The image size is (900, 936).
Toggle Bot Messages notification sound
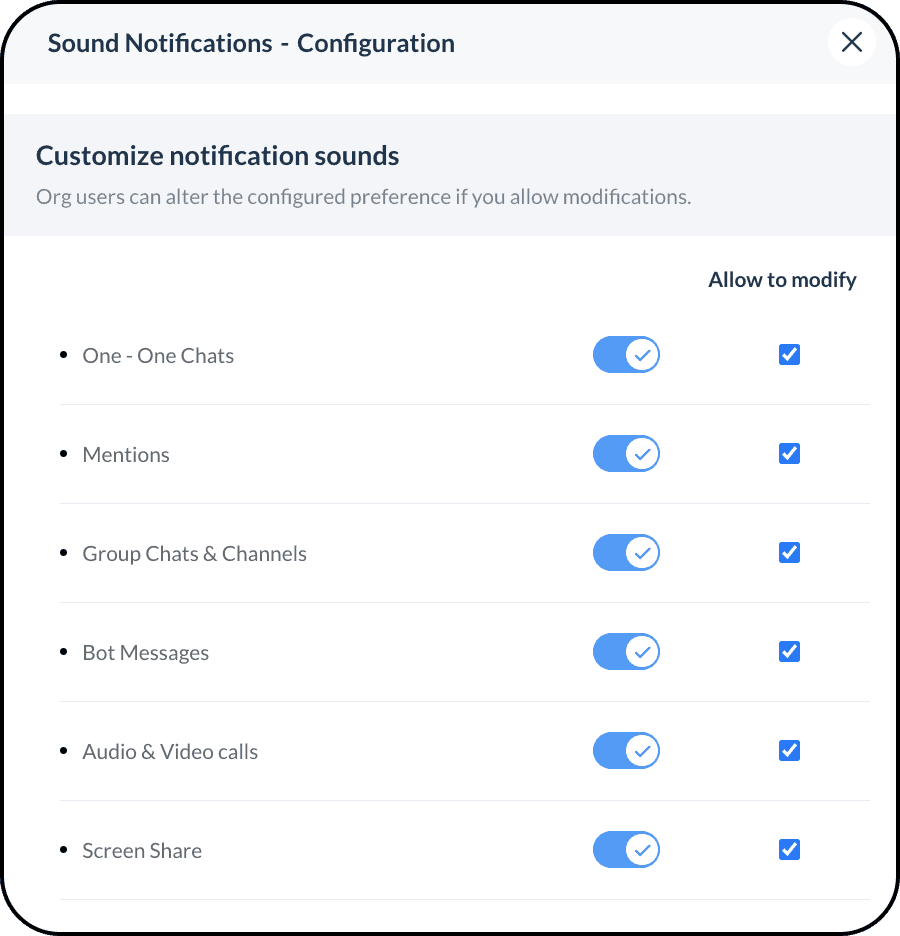click(626, 652)
